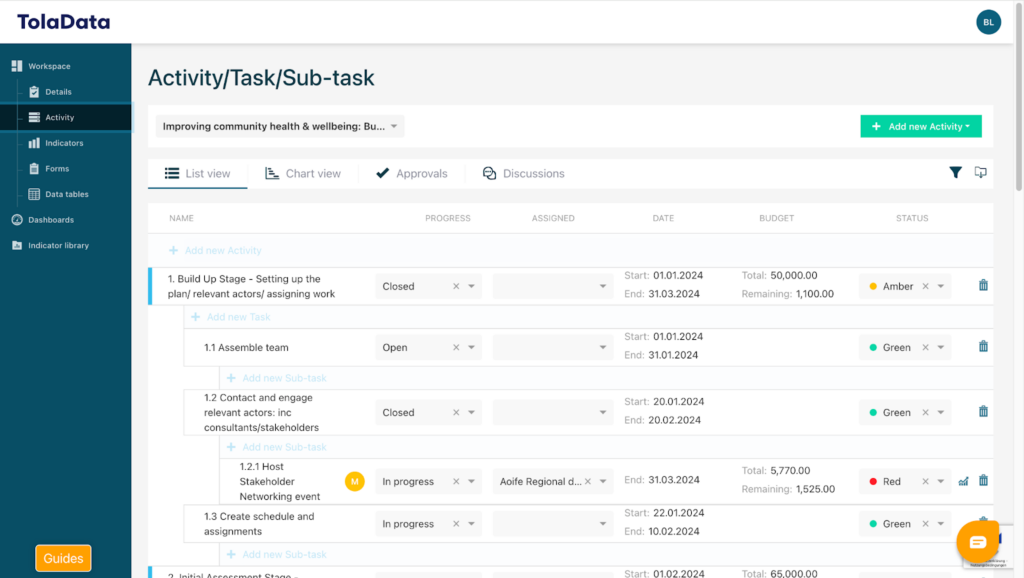1024x578 pixels.
Task: Click the yellow M badge icon
Action: [x=354, y=482]
